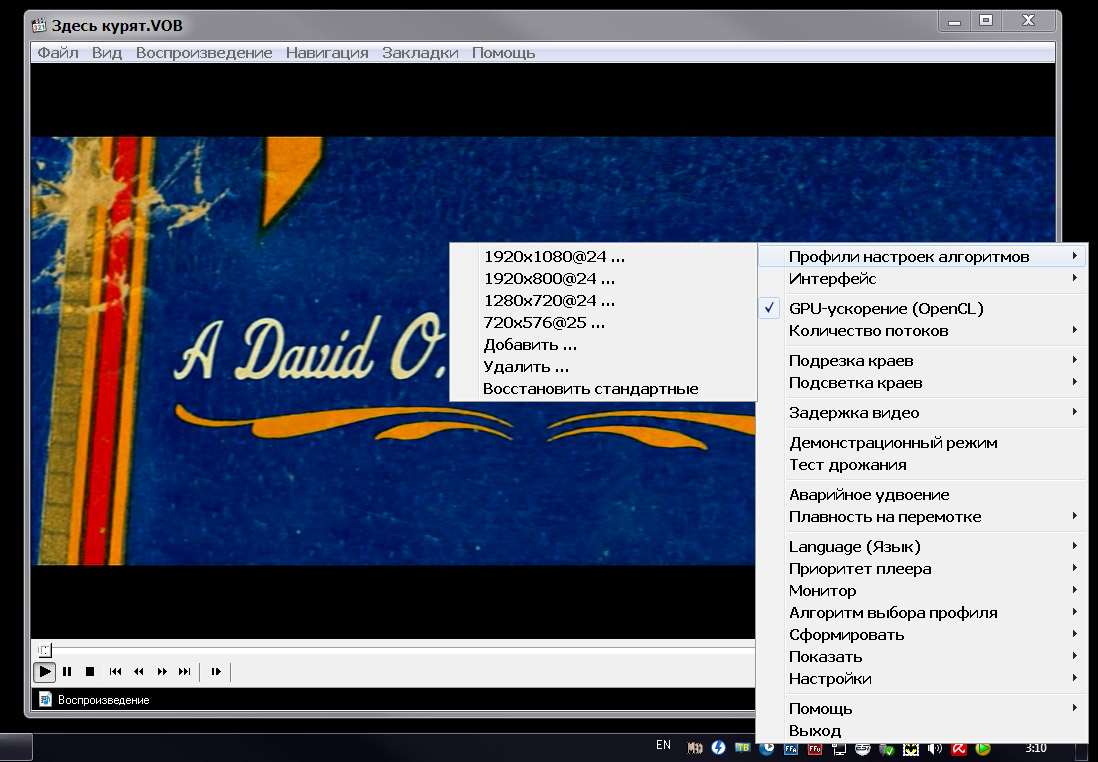Click the Play button in the player controls
Screen dimensions: 1098x762
[45, 672]
